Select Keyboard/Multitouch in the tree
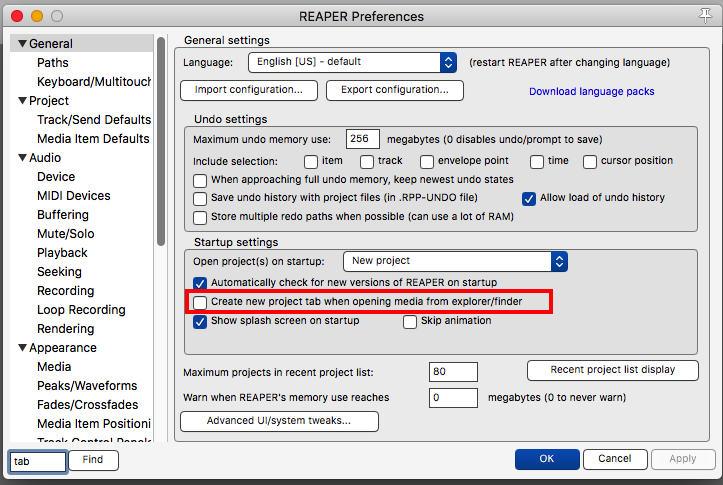Image resolution: width=723 pixels, height=485 pixels. click(x=94, y=82)
